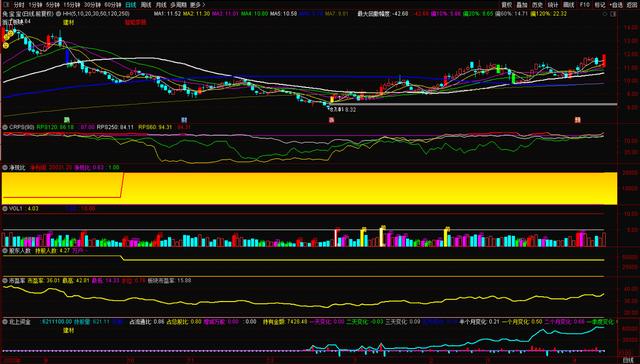640x364 pixels.
Task: Click the 8.32 lowest price label
Action: pyautogui.click(x=350, y=110)
